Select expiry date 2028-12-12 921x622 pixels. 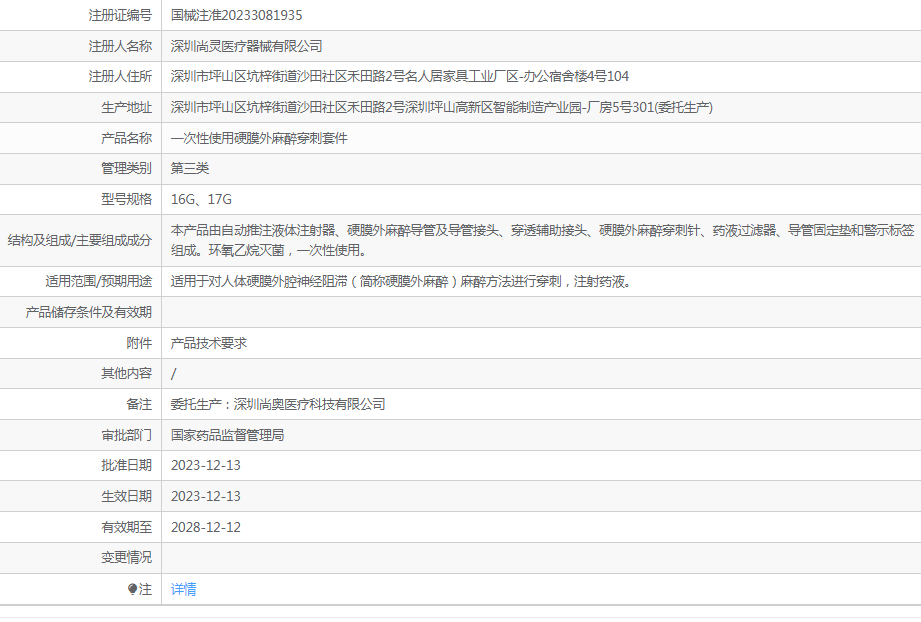[x=206, y=527]
